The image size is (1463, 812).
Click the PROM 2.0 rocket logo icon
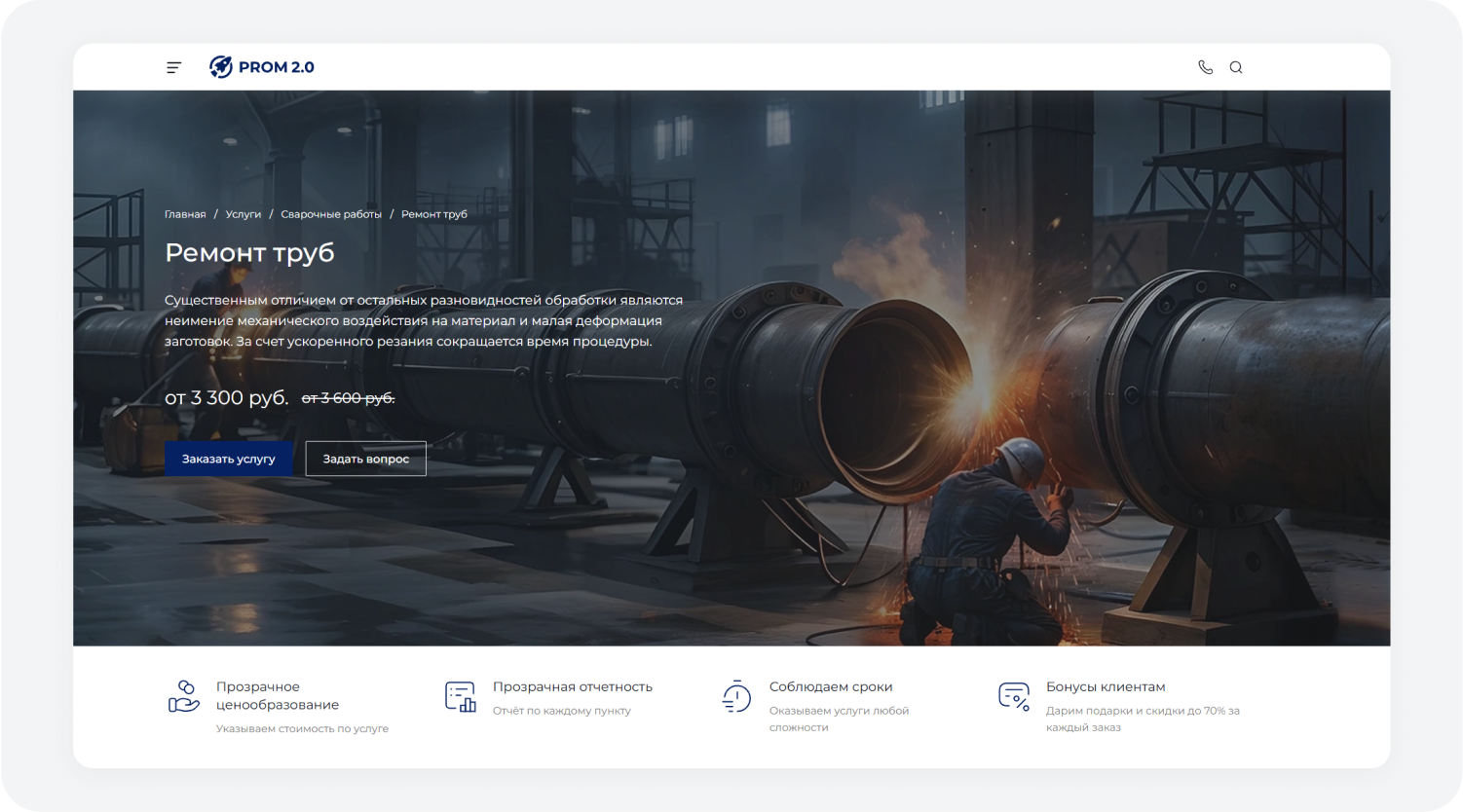(221, 66)
